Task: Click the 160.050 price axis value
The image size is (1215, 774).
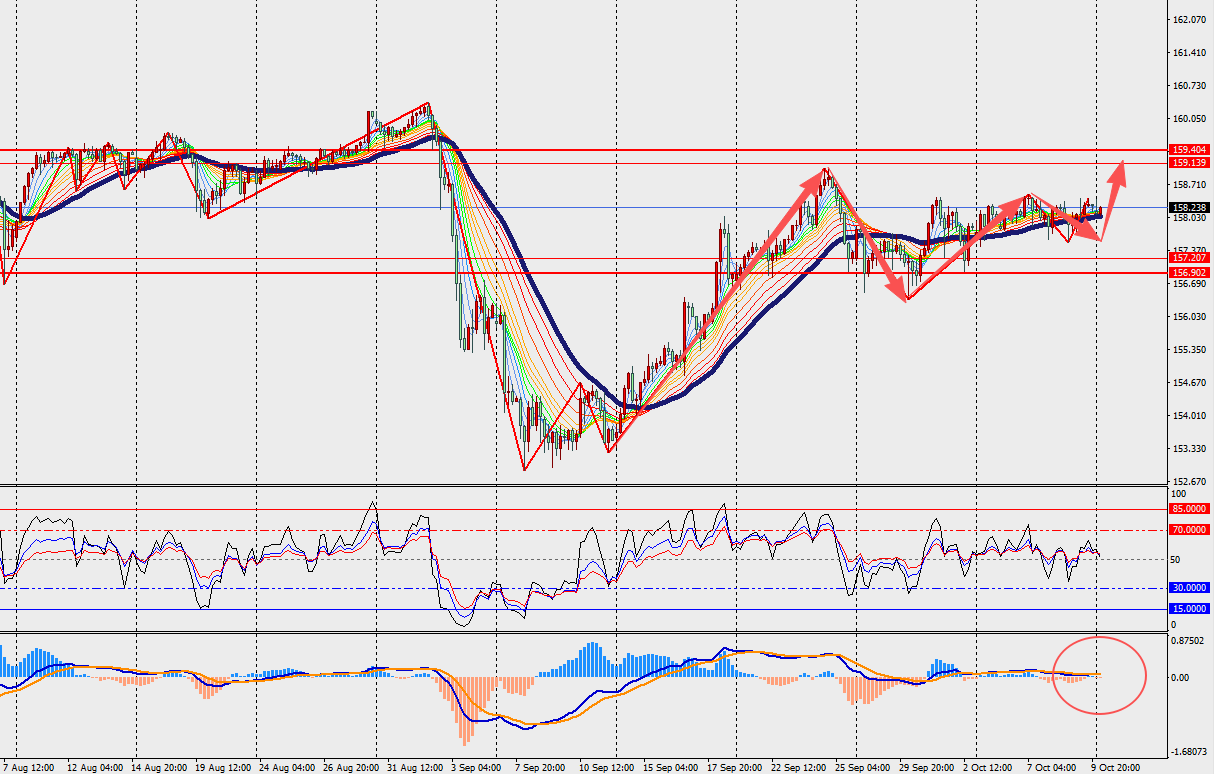Action: pos(1187,119)
